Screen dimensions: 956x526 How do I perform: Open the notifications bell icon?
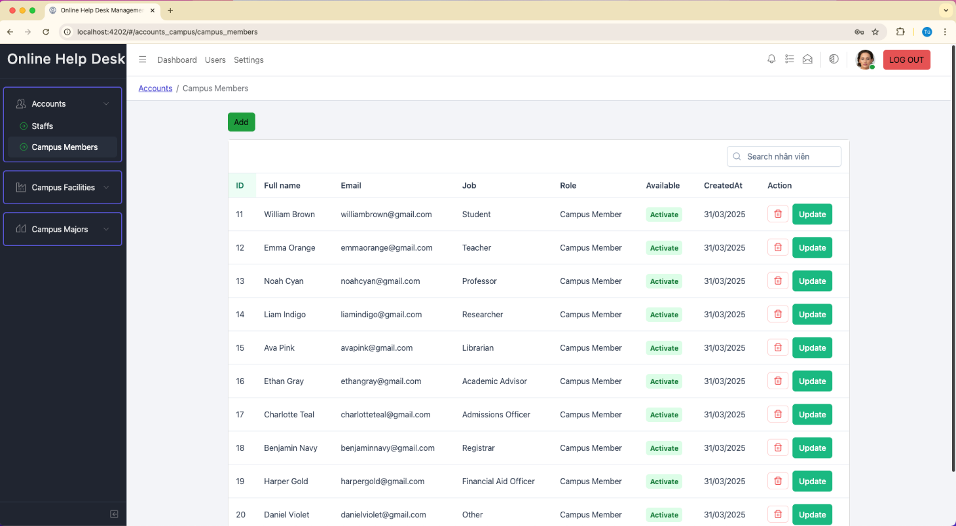pos(771,59)
